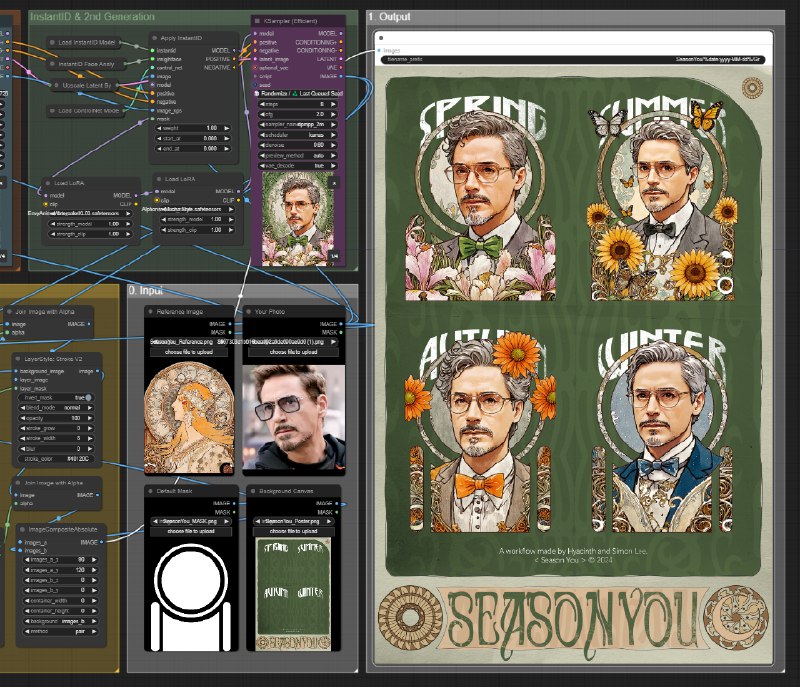Collapse the Apply InstantID node via its title dot
This screenshot has width=800, height=687.
point(154,38)
